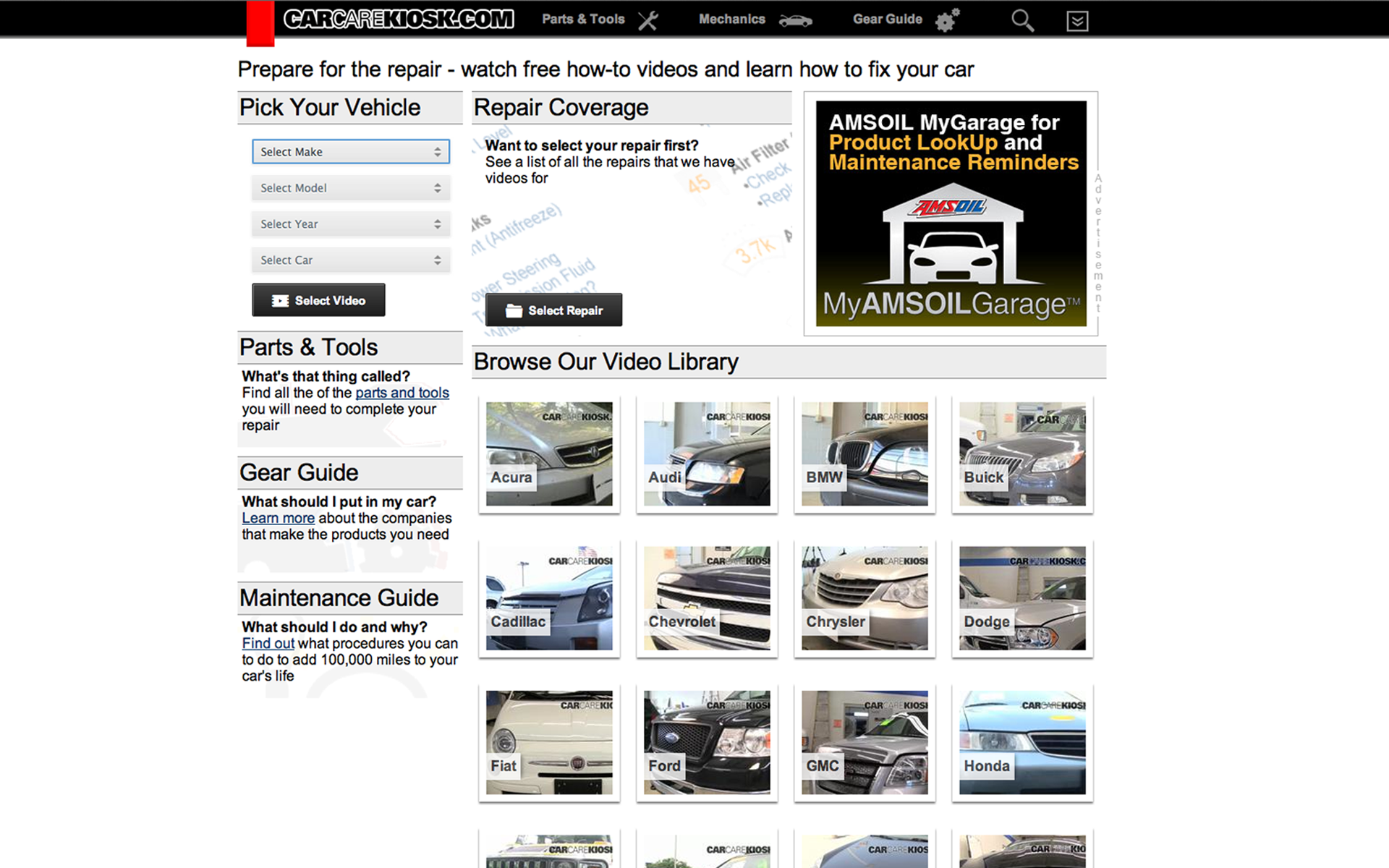Screen dimensions: 1389x868
Task: Open the Gear Guide menu item
Action: click(x=887, y=20)
